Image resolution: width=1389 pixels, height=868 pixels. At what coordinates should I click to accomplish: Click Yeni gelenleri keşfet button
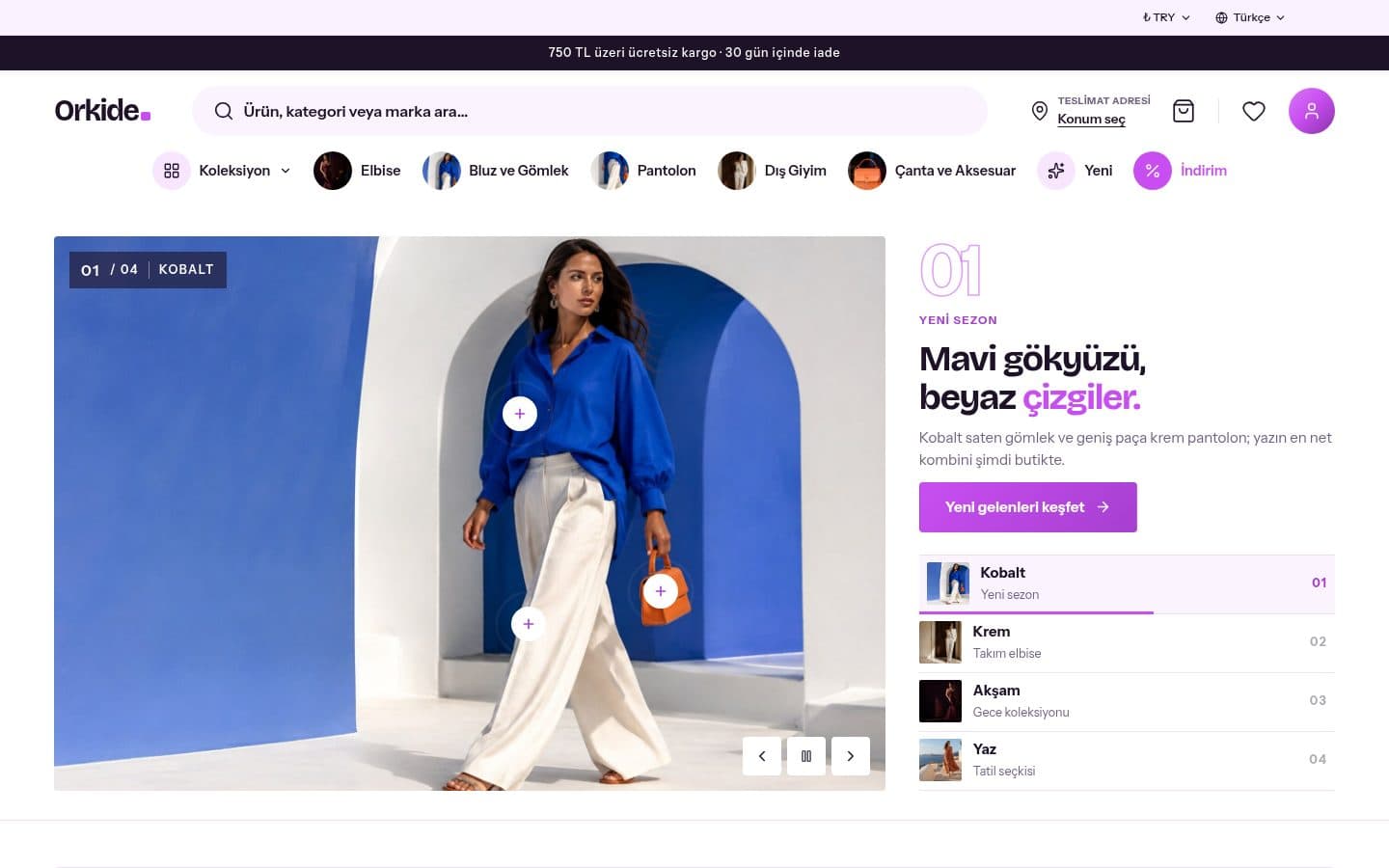[x=1028, y=507]
